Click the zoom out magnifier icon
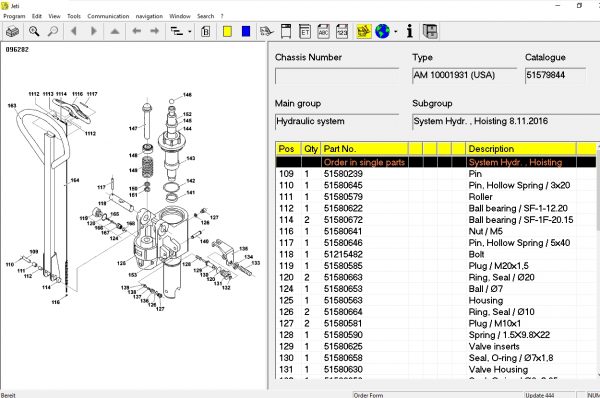The height and width of the screenshot is (398, 600). [x=53, y=31]
